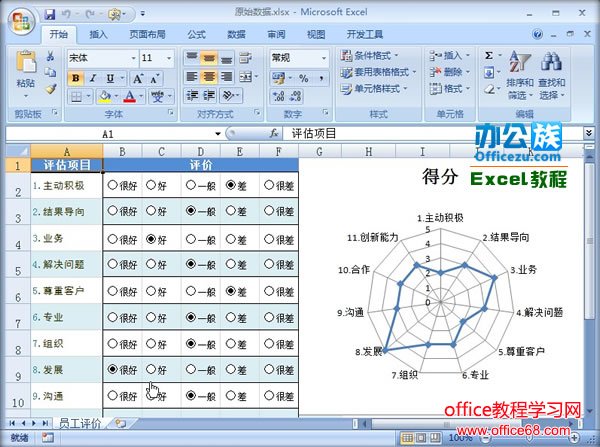Save workbook via quick access floppy icon

[x=50, y=15]
